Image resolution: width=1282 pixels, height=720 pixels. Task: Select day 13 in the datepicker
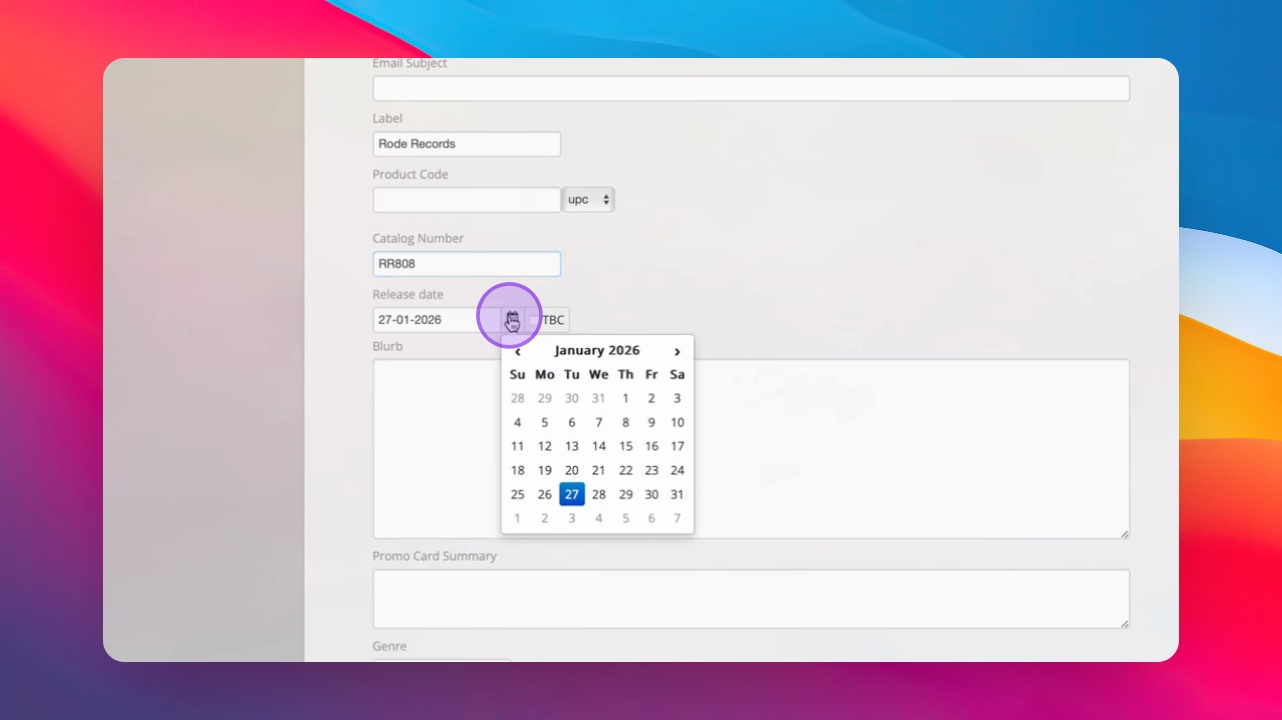pos(572,446)
